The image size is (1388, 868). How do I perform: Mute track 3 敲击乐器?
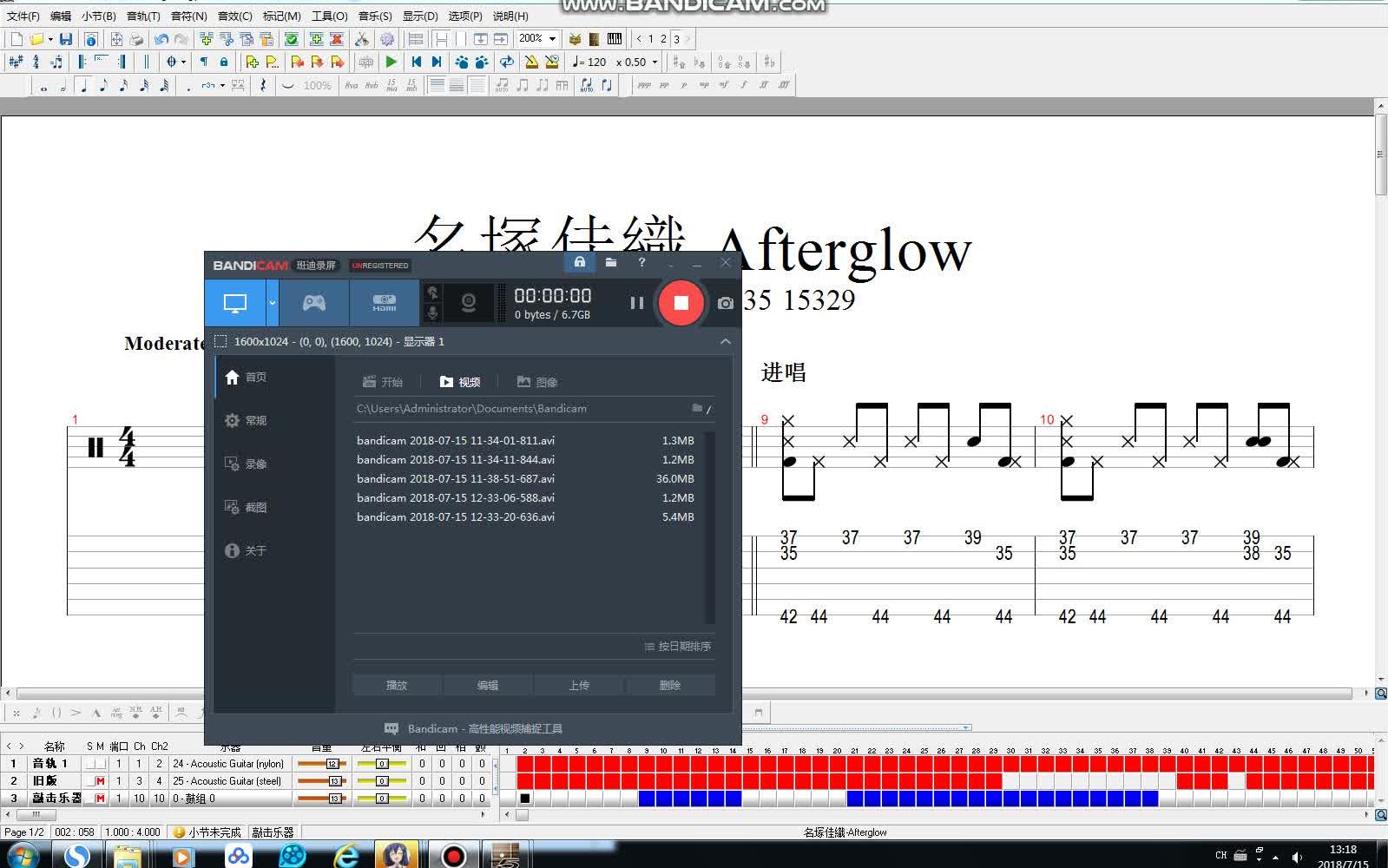[x=100, y=799]
